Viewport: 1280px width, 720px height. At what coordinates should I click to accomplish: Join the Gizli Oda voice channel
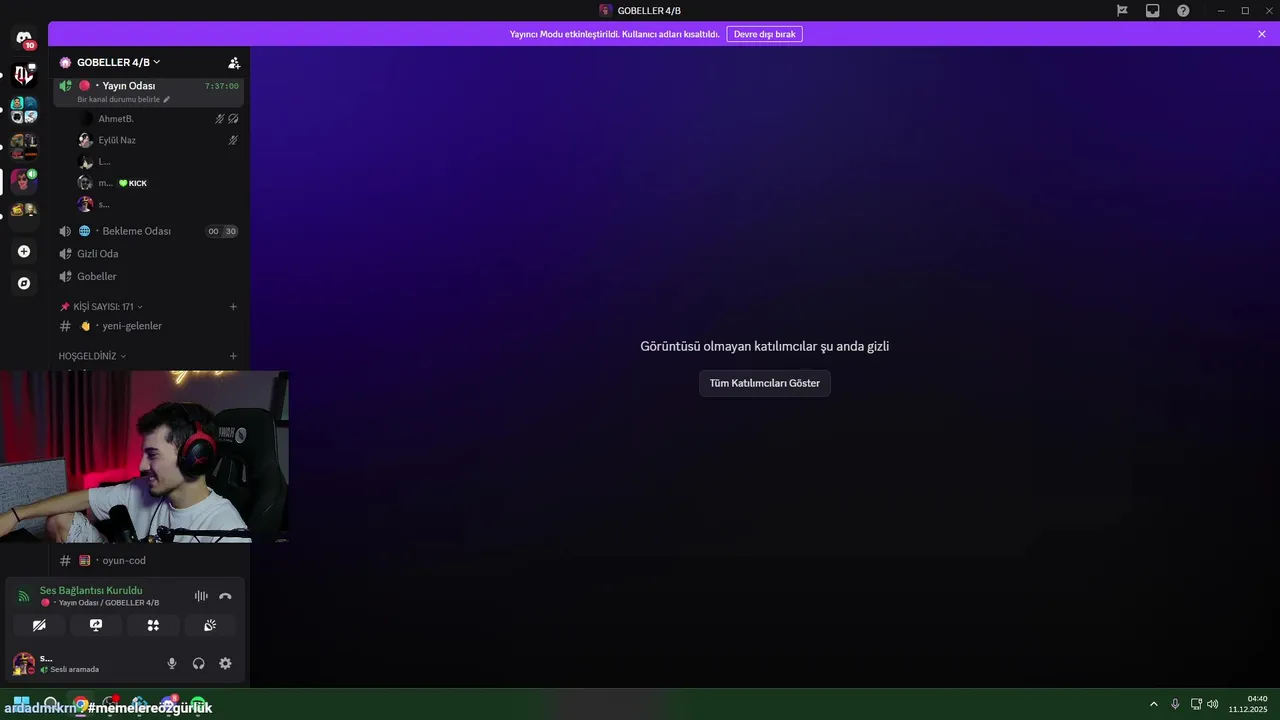pos(149,254)
